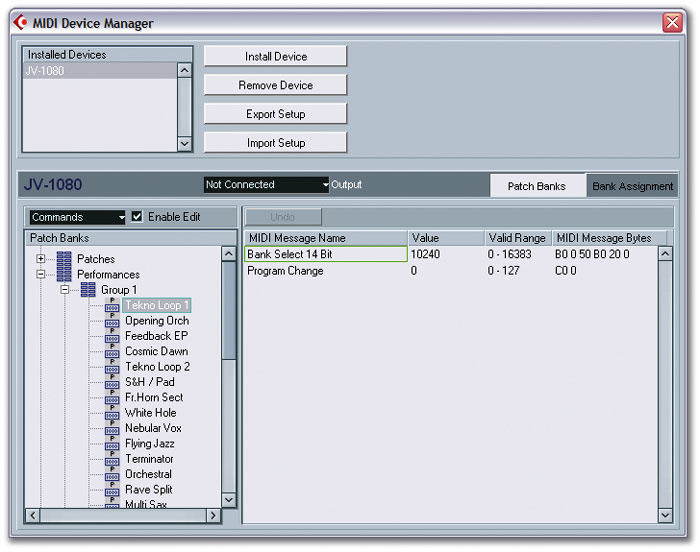700x552 pixels.
Task: Click the Import Setup button
Action: coord(275,143)
